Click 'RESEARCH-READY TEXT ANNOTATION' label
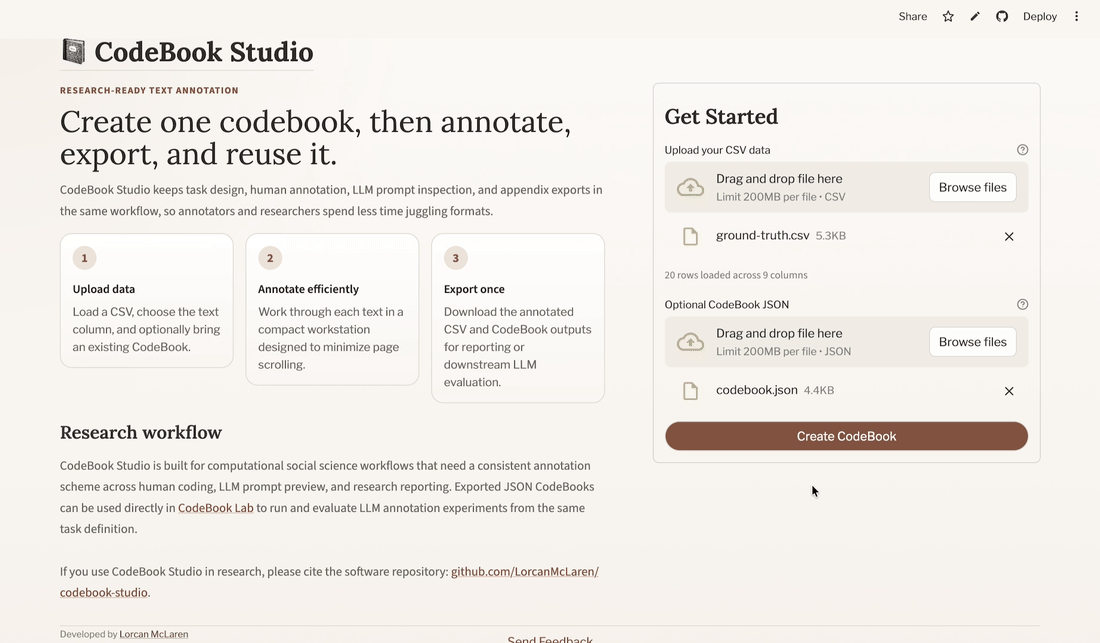This screenshot has height=643, width=1100. 149,90
